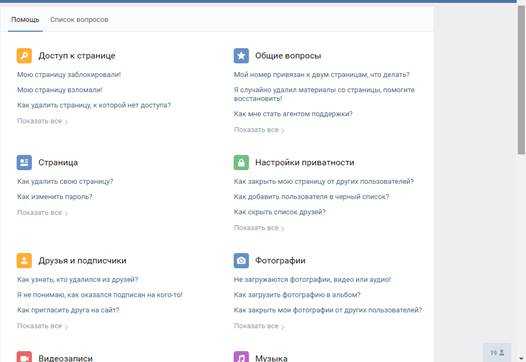Click the blue camera icon for Фотографии

241,260
